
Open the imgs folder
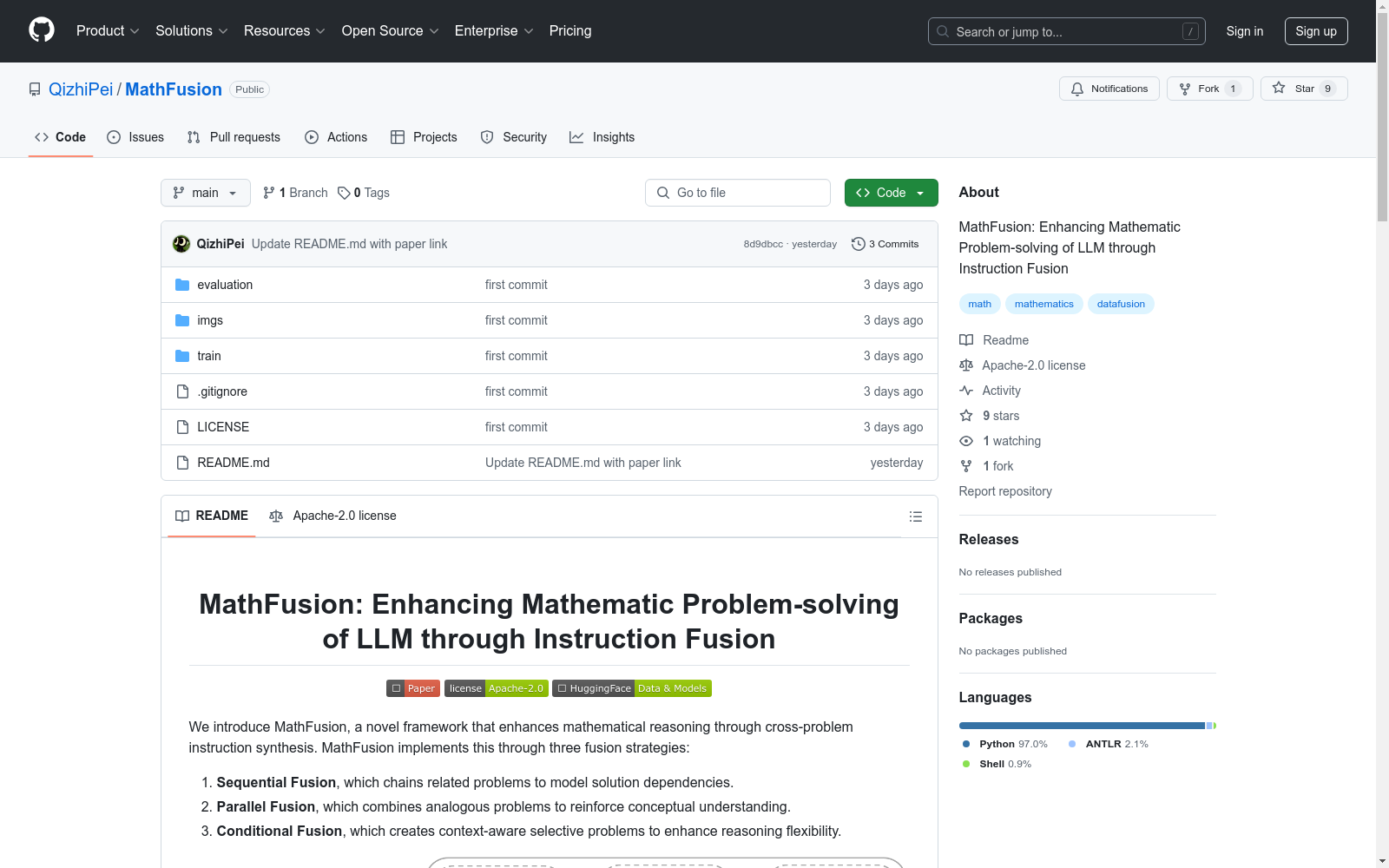point(210,320)
